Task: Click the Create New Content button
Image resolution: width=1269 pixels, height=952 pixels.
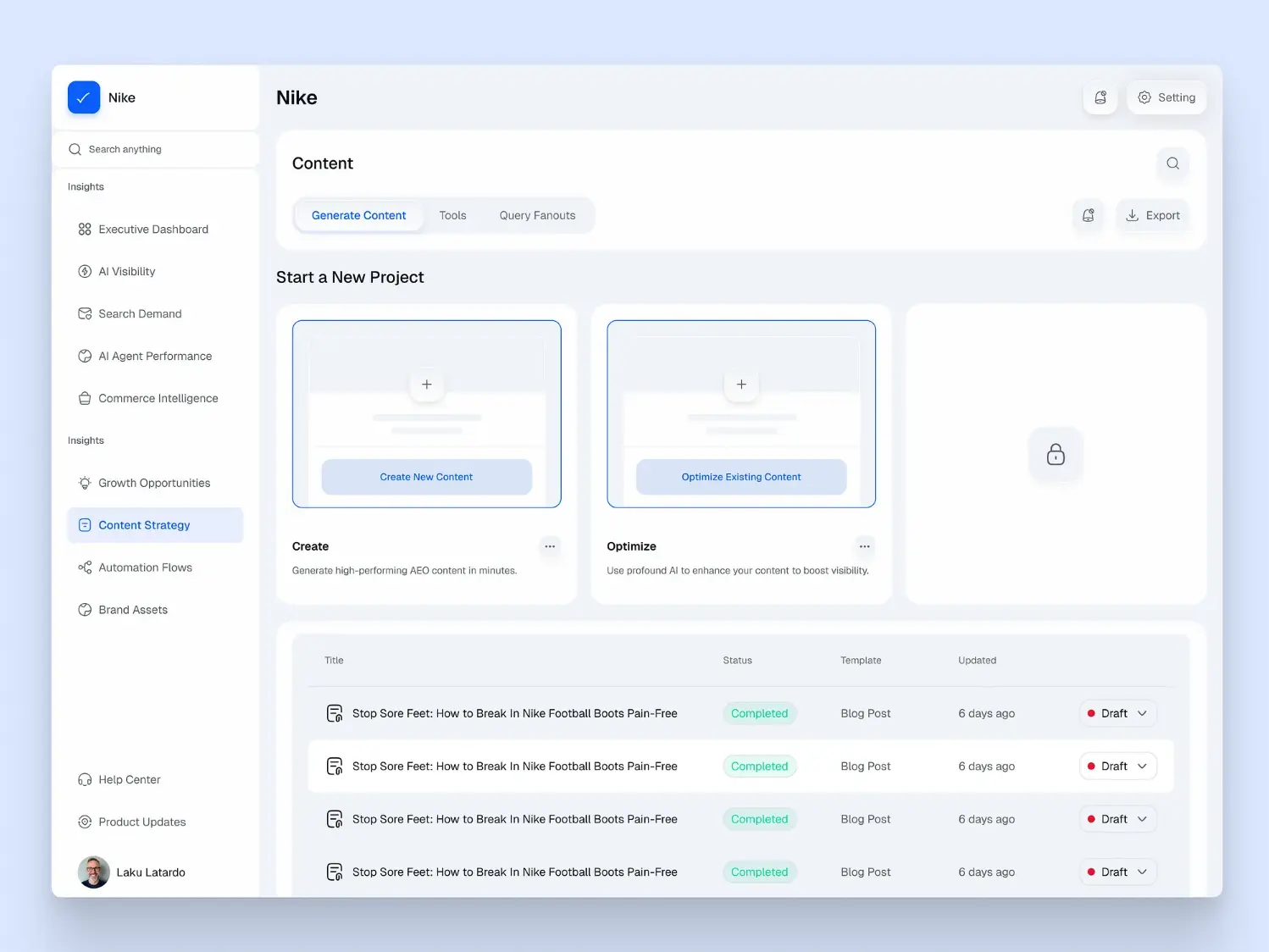Action: pos(427,477)
